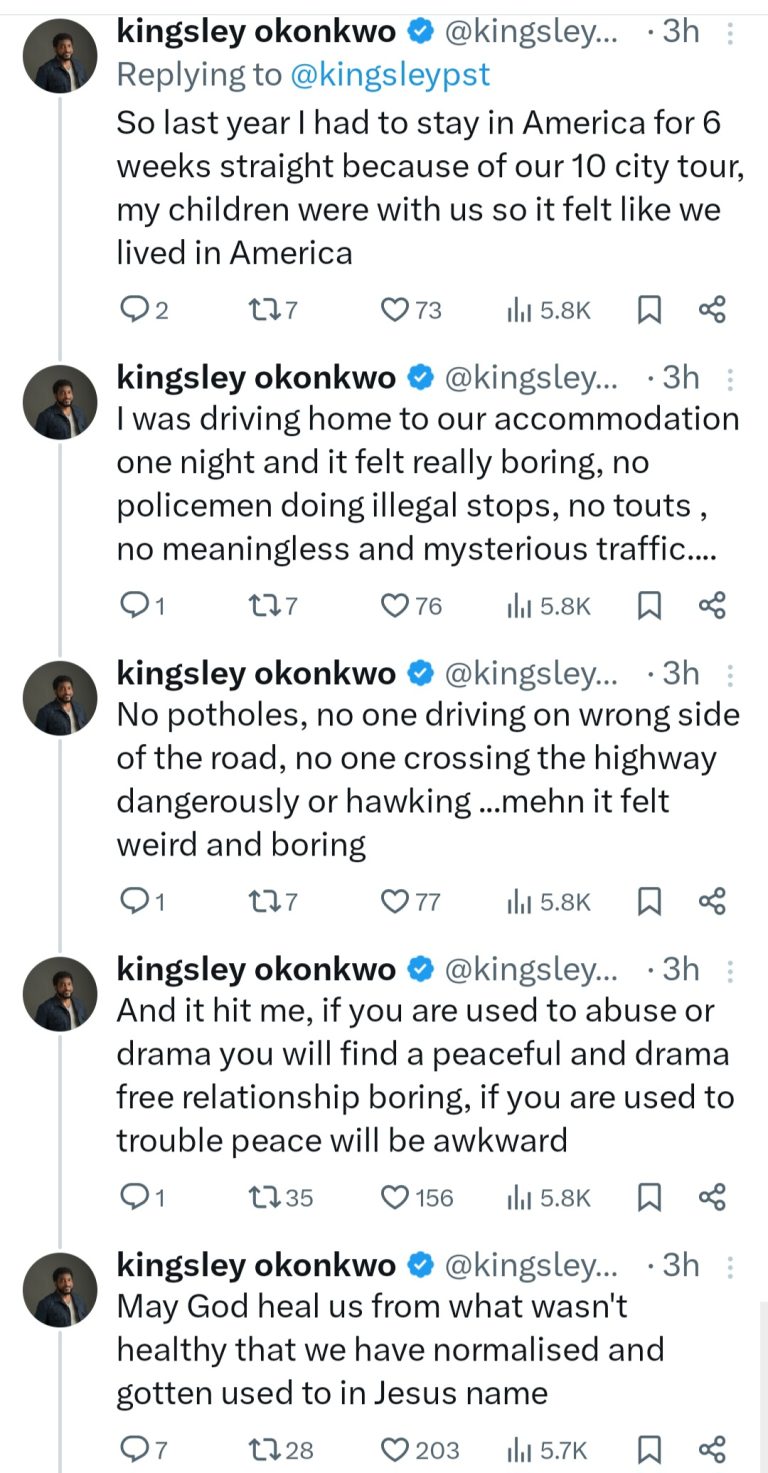Share the 'May God heal us' tweet
Image resolution: width=768 pixels, height=1473 pixels.
tap(711, 1449)
